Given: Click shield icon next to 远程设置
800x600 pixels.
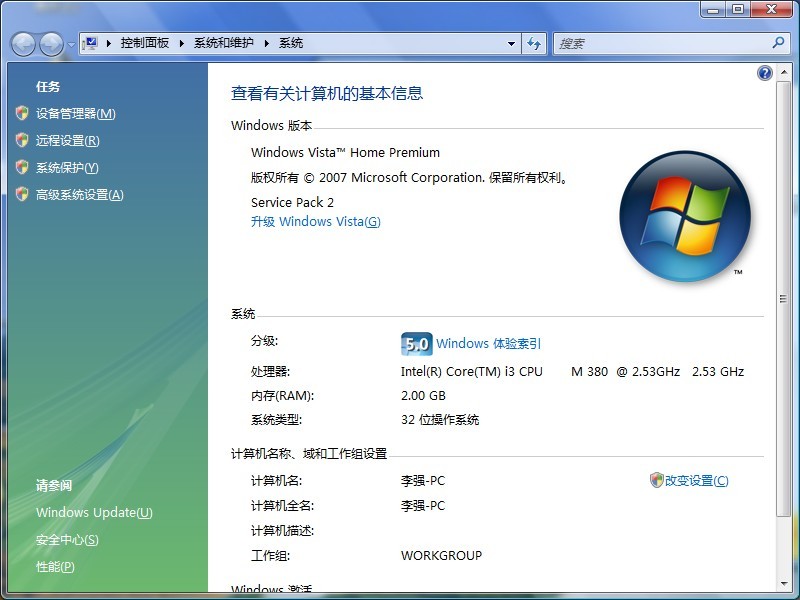Looking at the screenshot, I should [22, 140].
